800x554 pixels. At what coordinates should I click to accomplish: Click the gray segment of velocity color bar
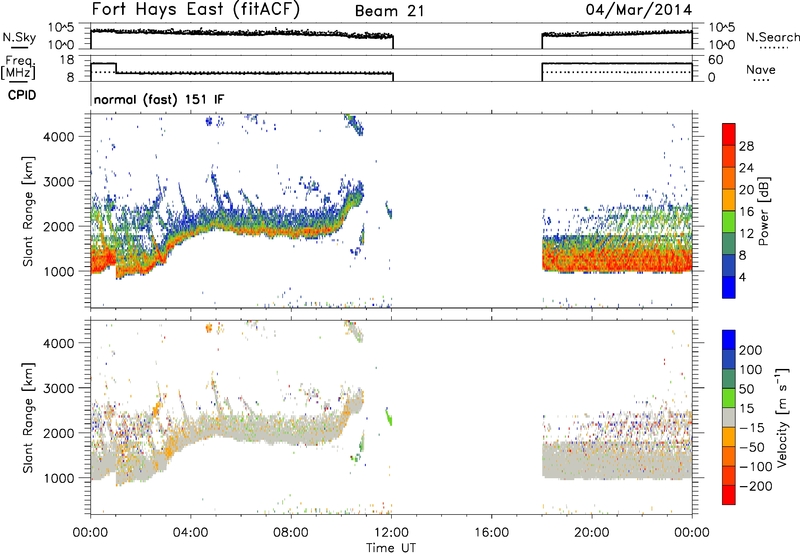(729, 417)
